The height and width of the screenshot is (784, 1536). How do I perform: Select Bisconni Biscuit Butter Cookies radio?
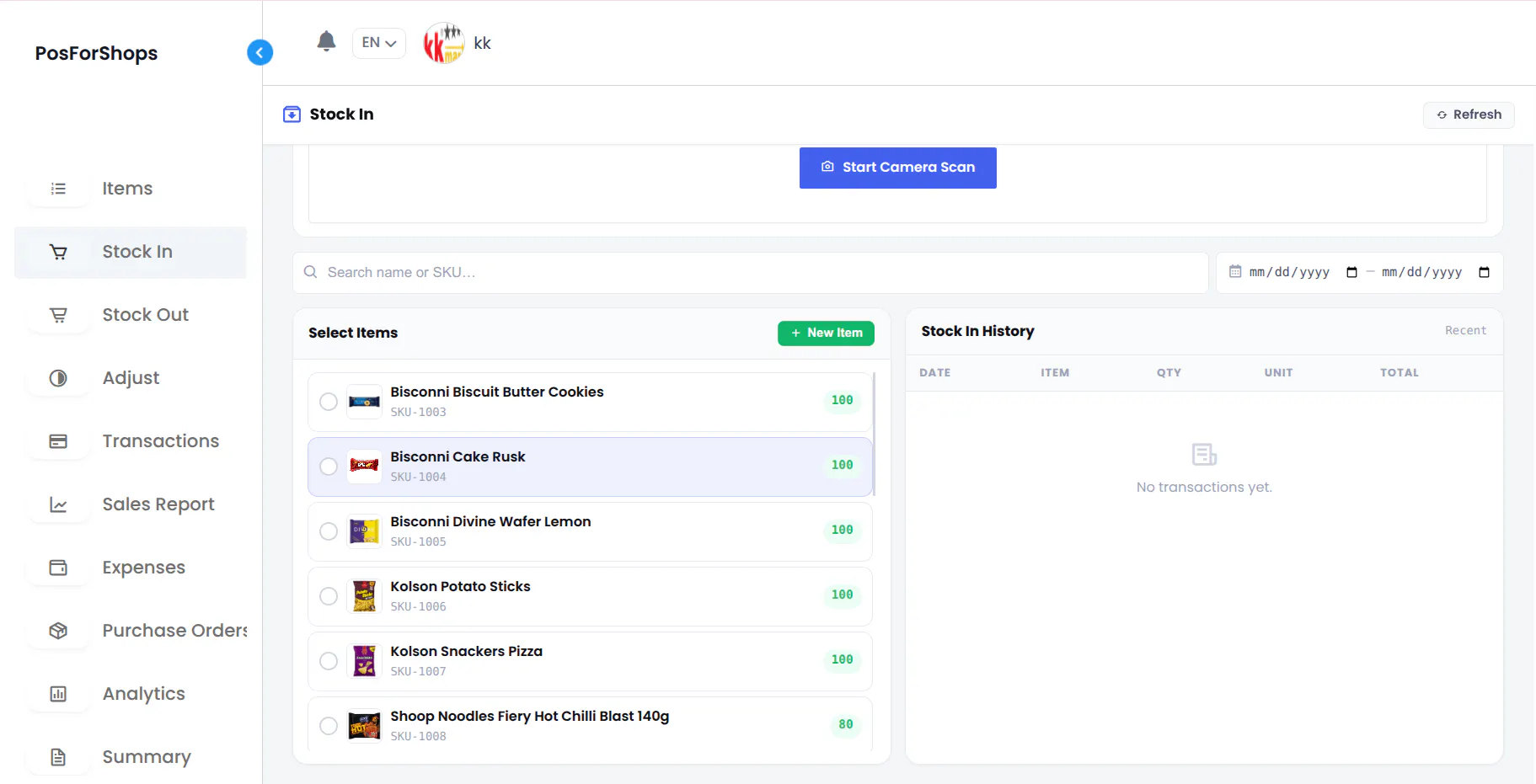tap(329, 402)
